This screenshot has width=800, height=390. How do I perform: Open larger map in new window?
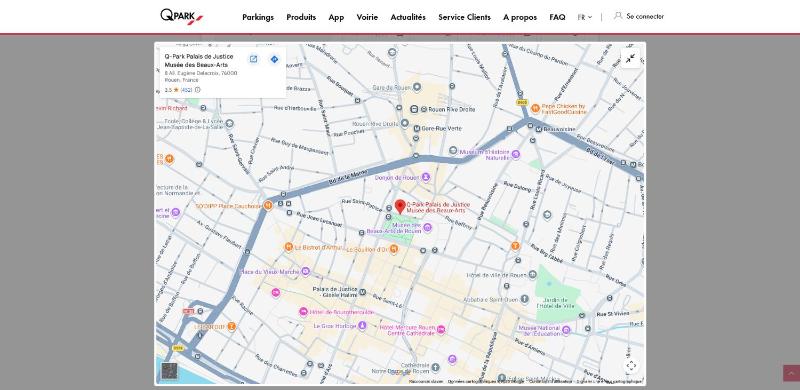coord(253,59)
